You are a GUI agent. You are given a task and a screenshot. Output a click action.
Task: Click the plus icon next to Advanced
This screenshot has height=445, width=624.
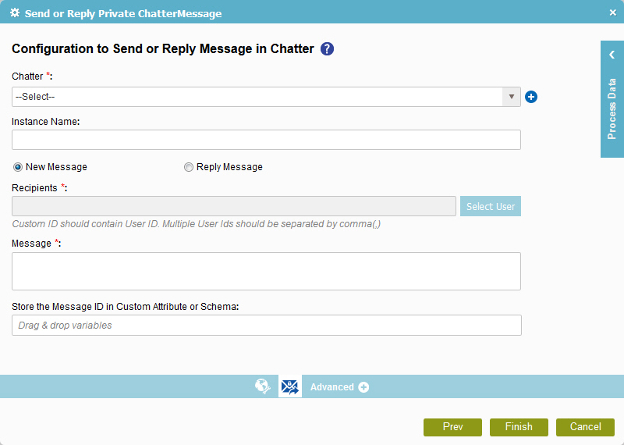363,387
